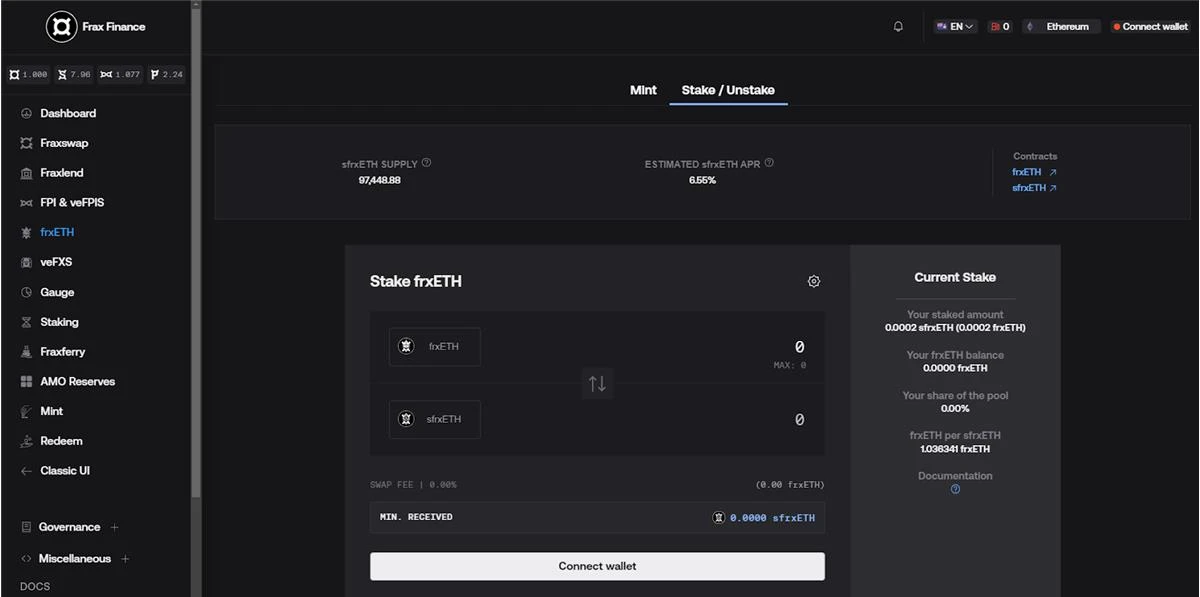Click the Mint sidebar icon
The width and height of the screenshot is (1200, 597).
coord(26,411)
